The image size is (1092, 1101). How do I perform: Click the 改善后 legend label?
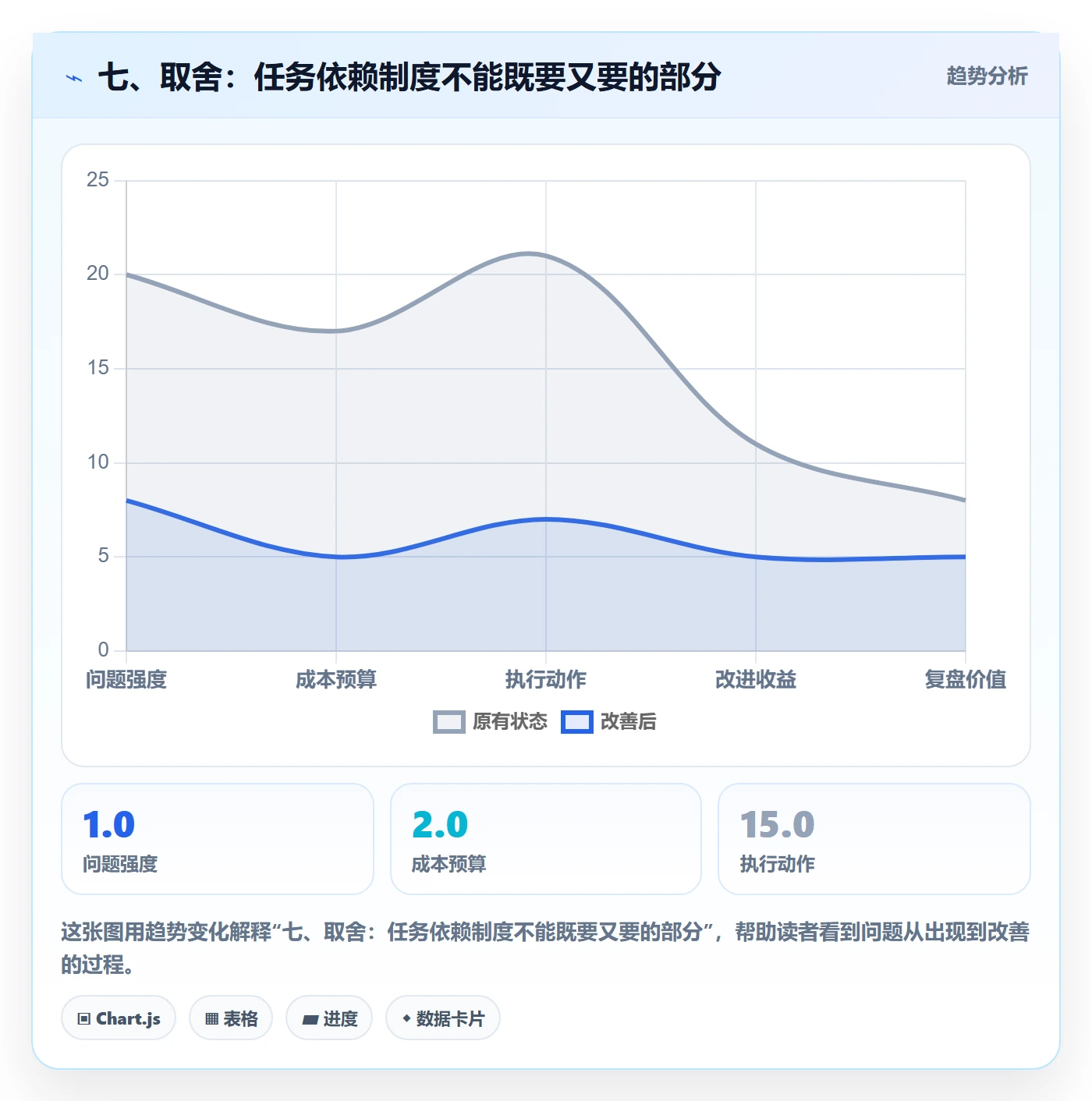point(628,722)
